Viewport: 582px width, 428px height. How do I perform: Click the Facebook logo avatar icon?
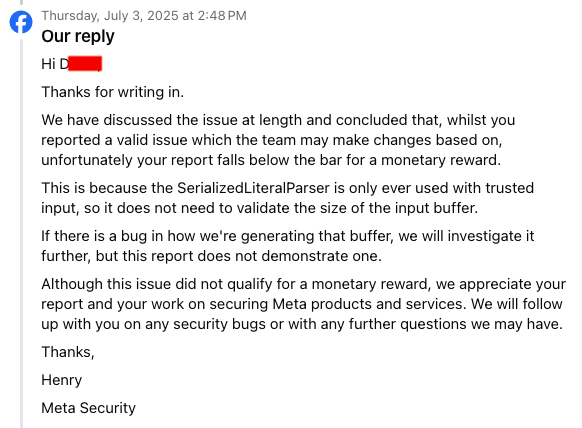(x=21, y=22)
